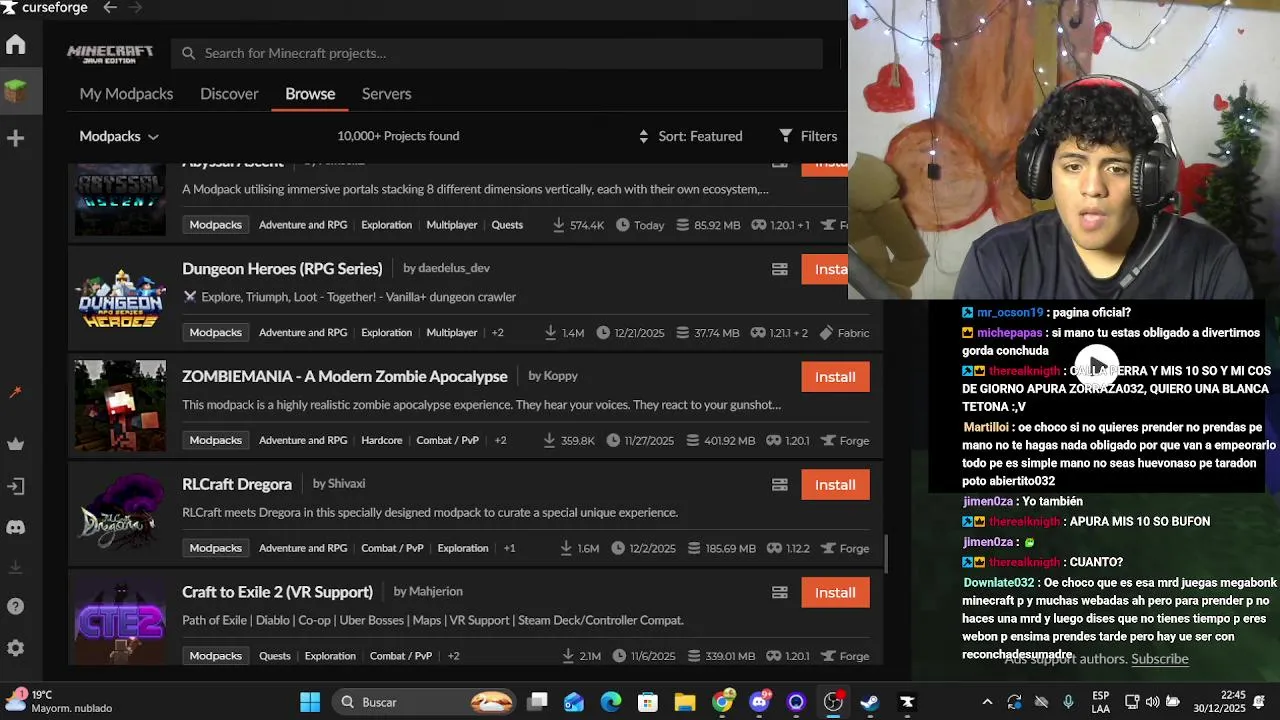
Task: Click the Search for Minecraft projects field
Action: point(497,53)
